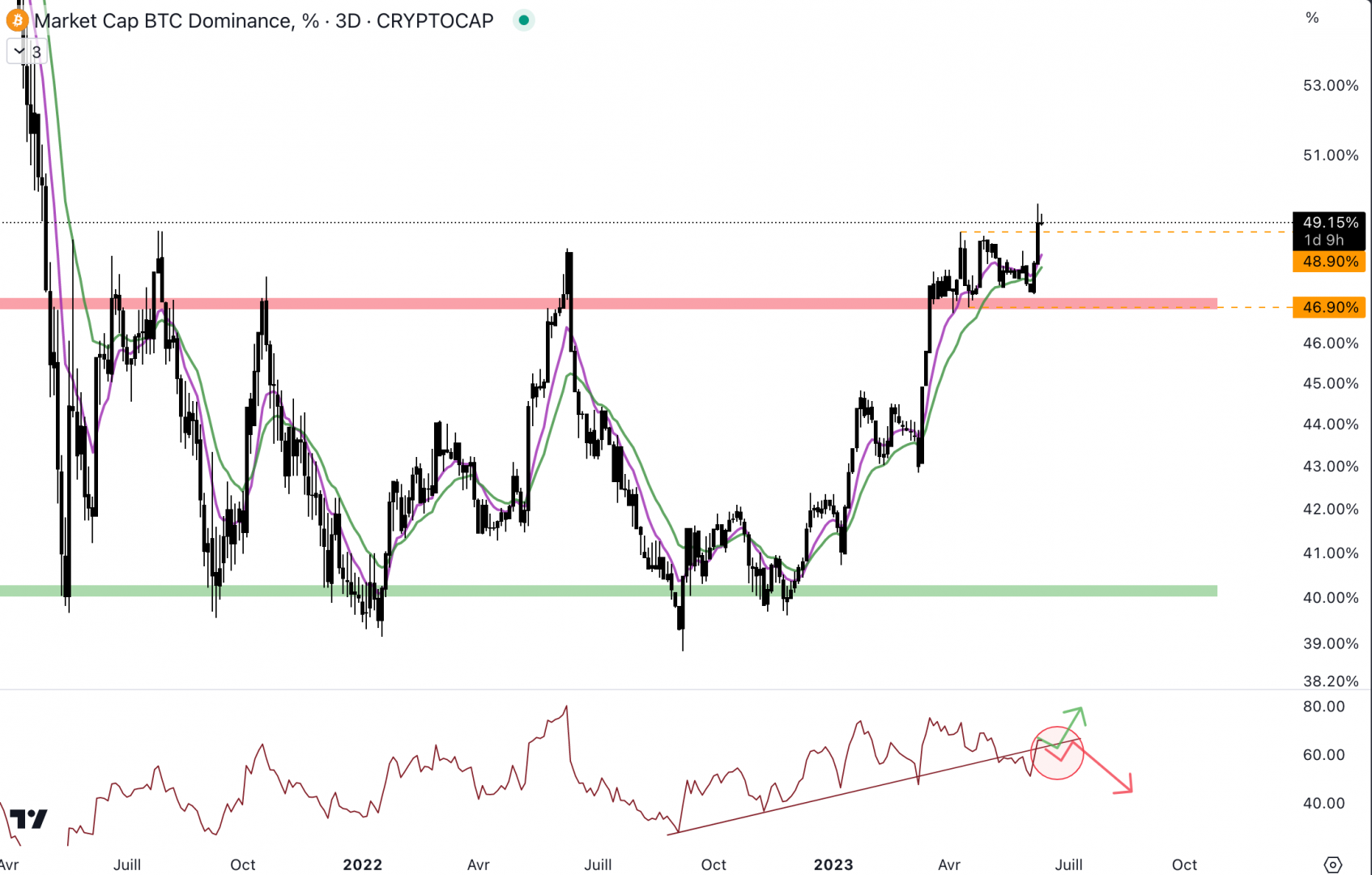The height and width of the screenshot is (875, 1372).
Task: Click the green market status dot
Action: [x=524, y=20]
